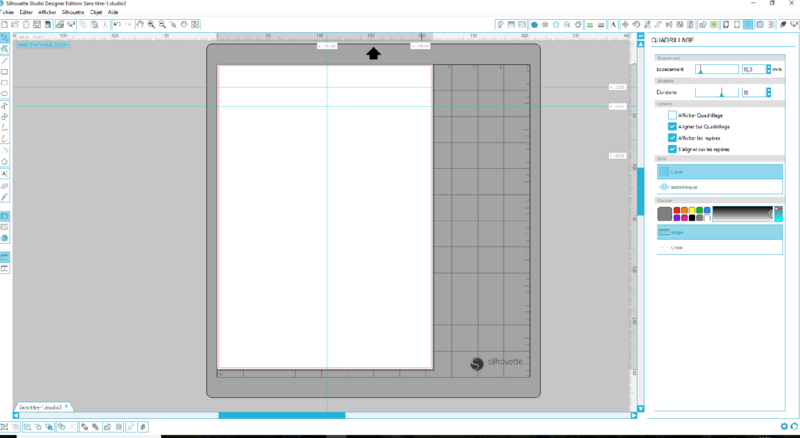Select the Eraser tool in left toolbar
The width and height of the screenshot is (800, 438).
point(5,186)
